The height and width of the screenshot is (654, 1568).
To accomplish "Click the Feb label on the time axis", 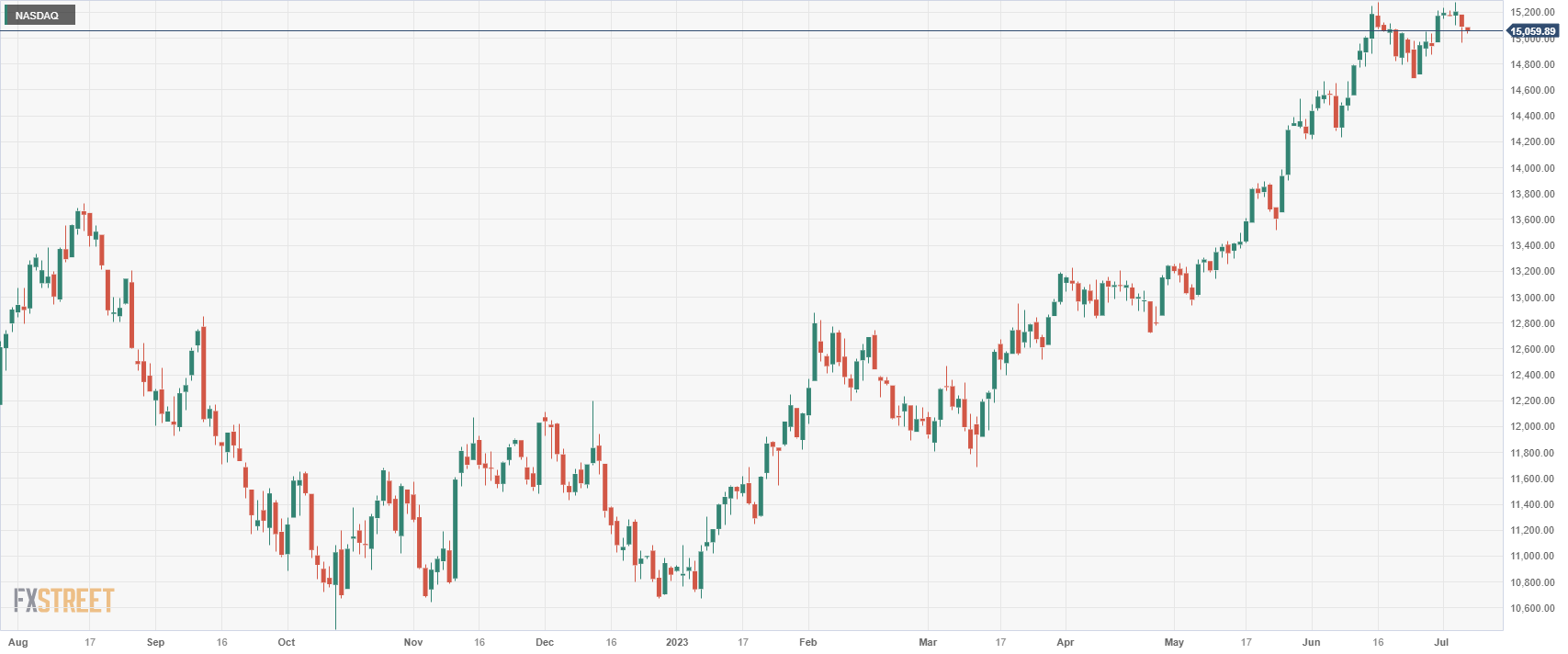I will pos(807,642).
